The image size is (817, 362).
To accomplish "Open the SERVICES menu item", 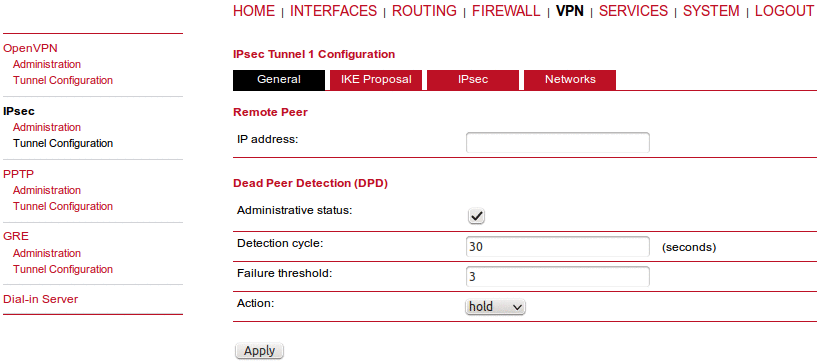I will pyautogui.click(x=633, y=11).
